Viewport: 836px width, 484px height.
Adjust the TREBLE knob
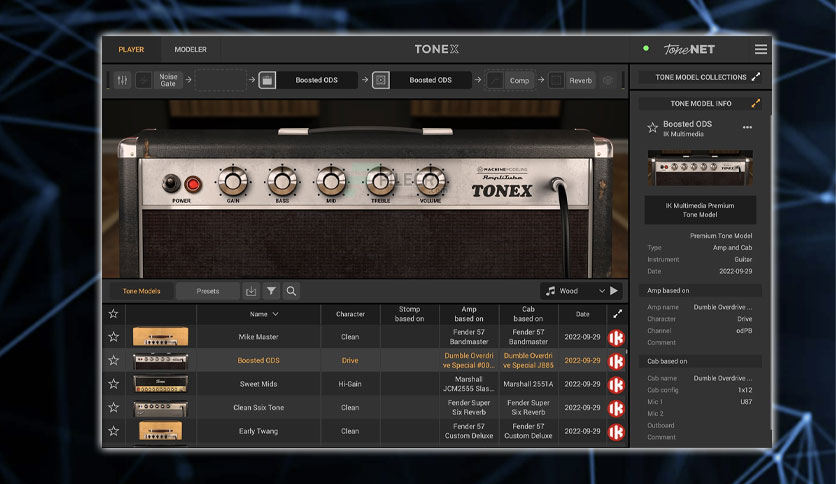point(380,181)
